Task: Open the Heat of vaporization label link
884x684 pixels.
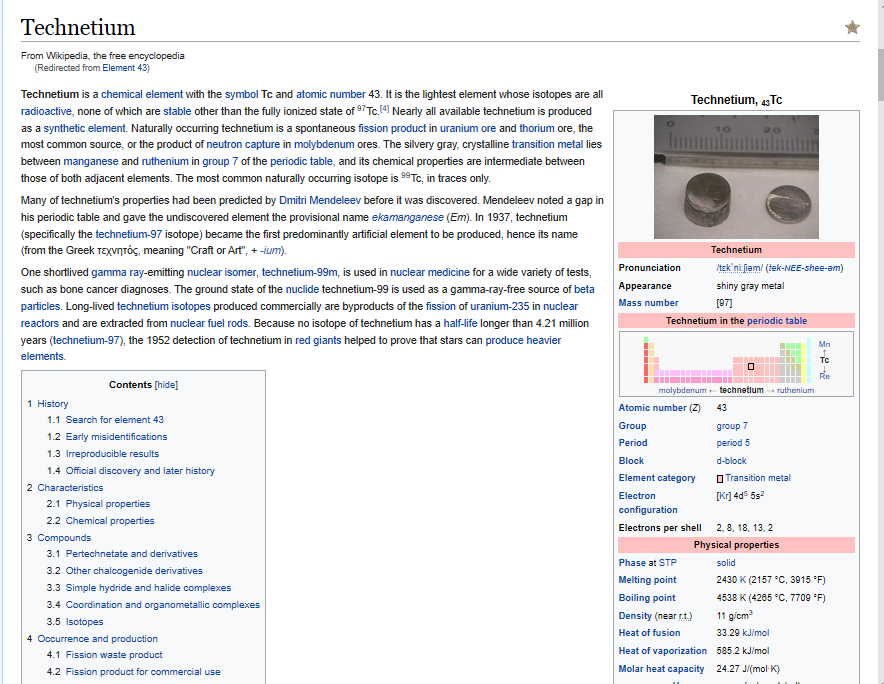Action: point(662,651)
